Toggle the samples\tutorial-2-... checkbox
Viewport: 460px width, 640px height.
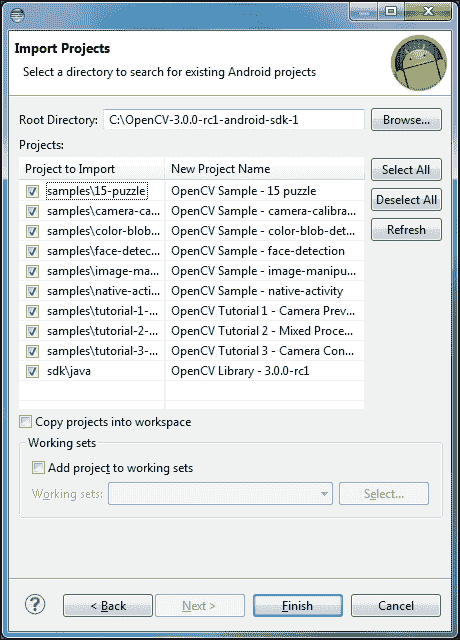point(32,331)
